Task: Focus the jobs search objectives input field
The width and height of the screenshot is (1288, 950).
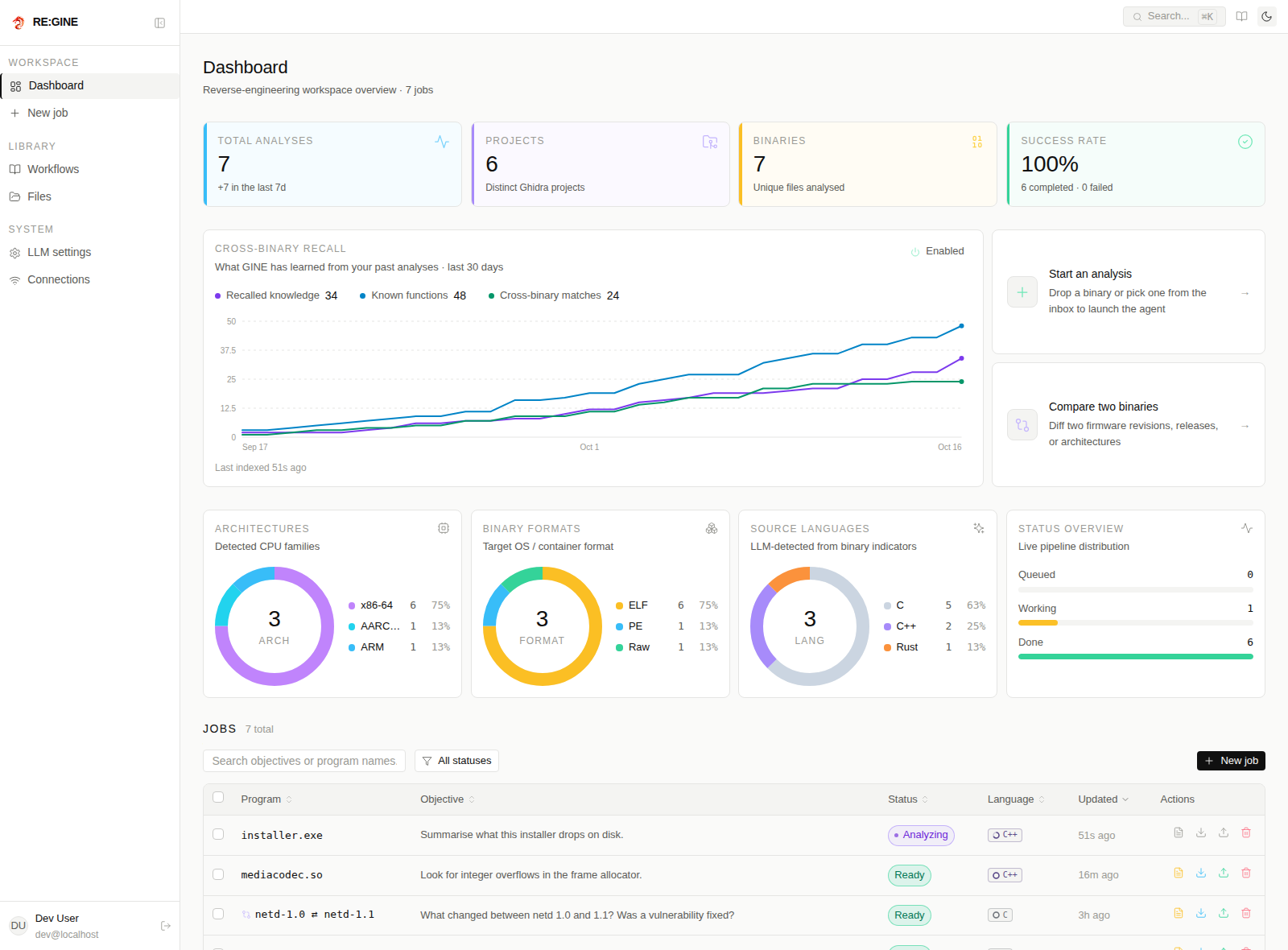Action: tap(304, 761)
